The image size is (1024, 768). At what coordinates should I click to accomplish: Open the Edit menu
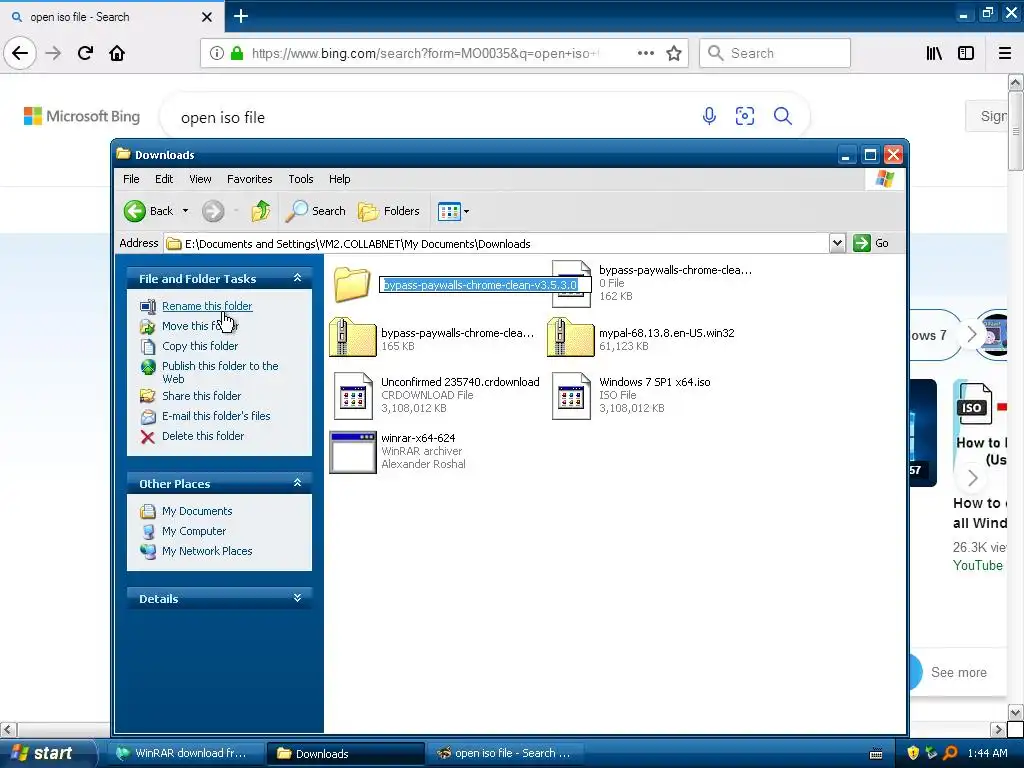pyautogui.click(x=164, y=179)
